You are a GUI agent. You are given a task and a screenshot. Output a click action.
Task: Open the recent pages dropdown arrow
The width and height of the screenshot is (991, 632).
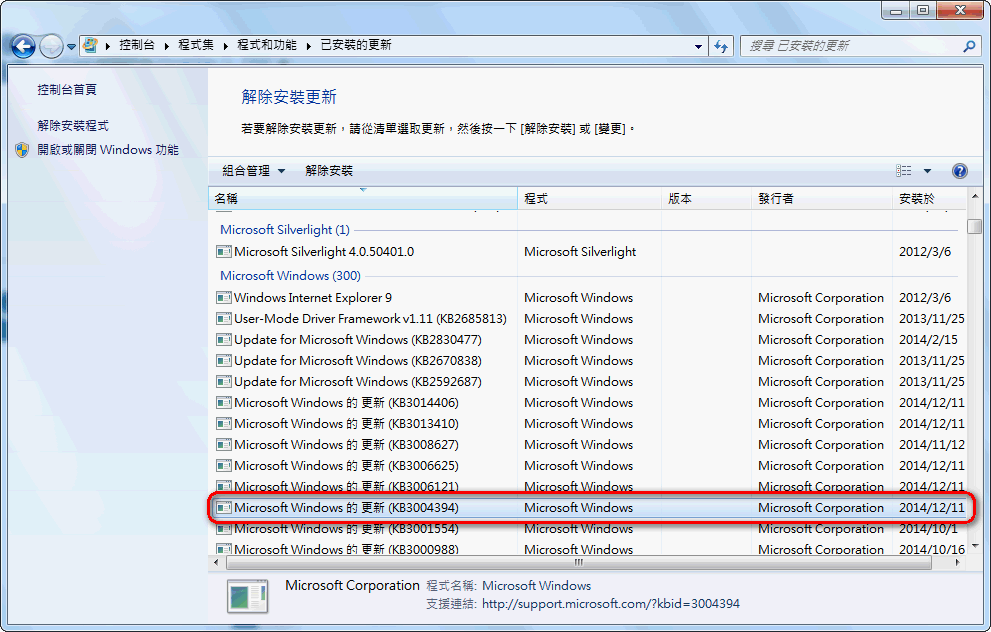(x=71, y=47)
